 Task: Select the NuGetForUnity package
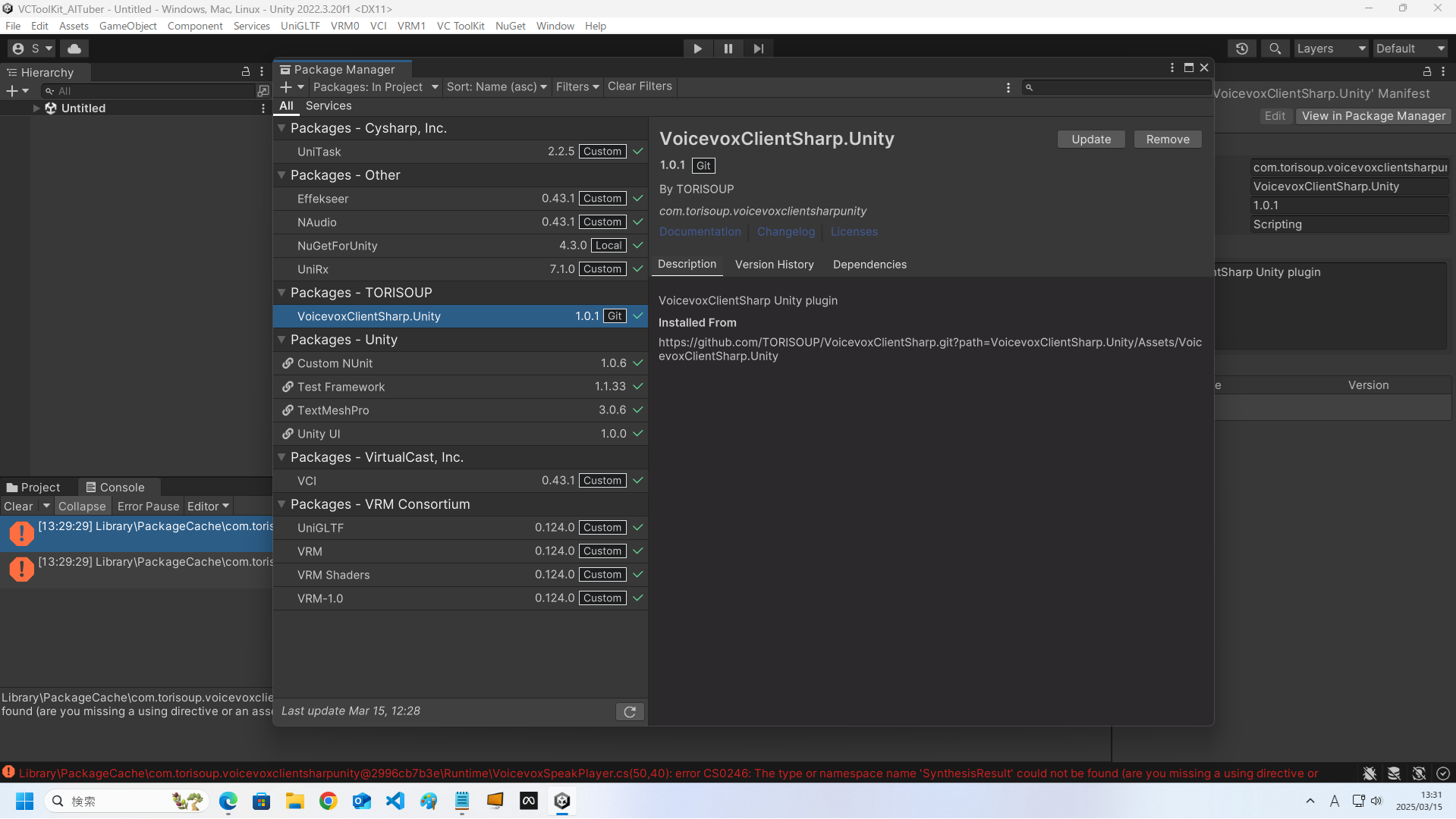(x=461, y=246)
